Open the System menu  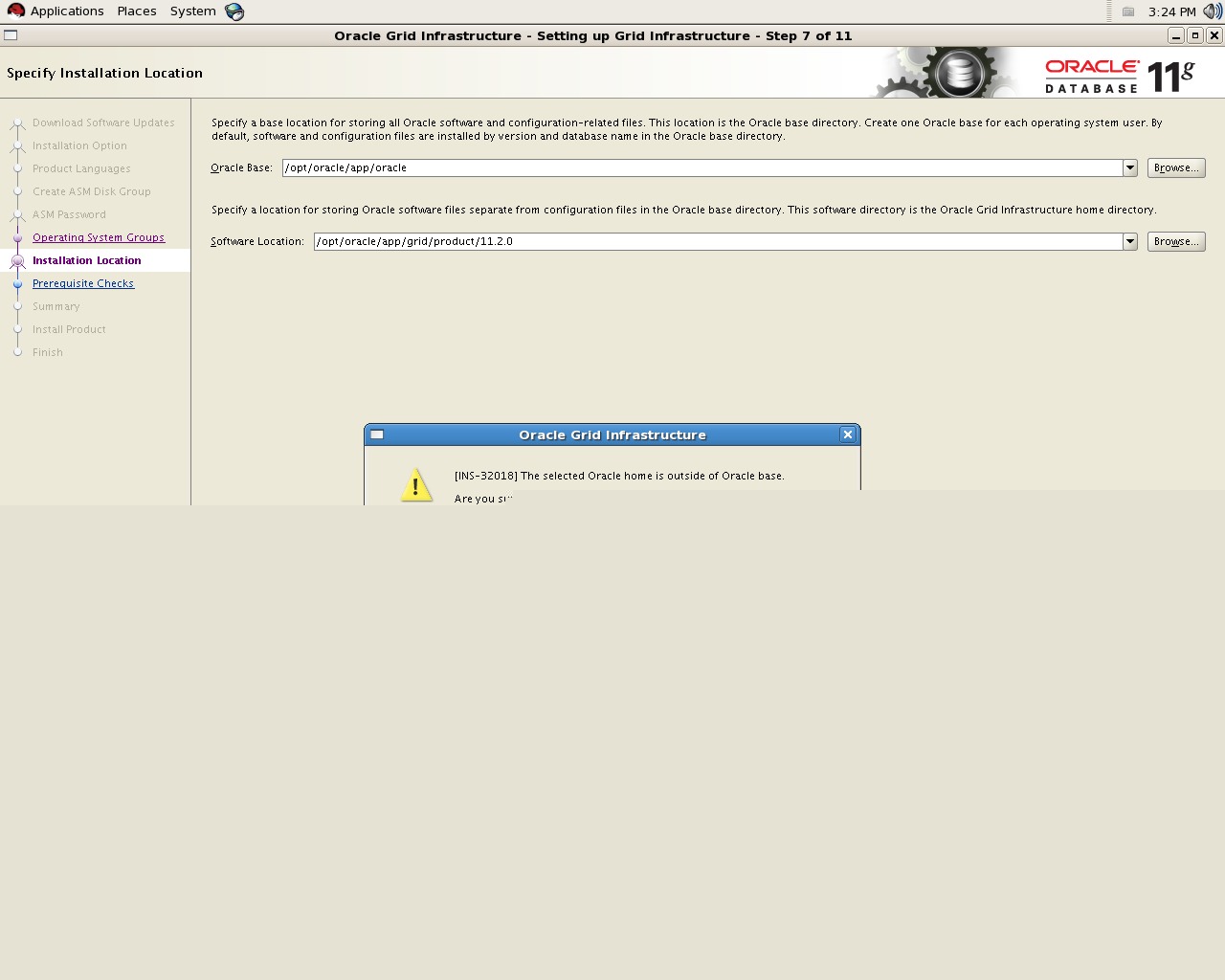192,11
